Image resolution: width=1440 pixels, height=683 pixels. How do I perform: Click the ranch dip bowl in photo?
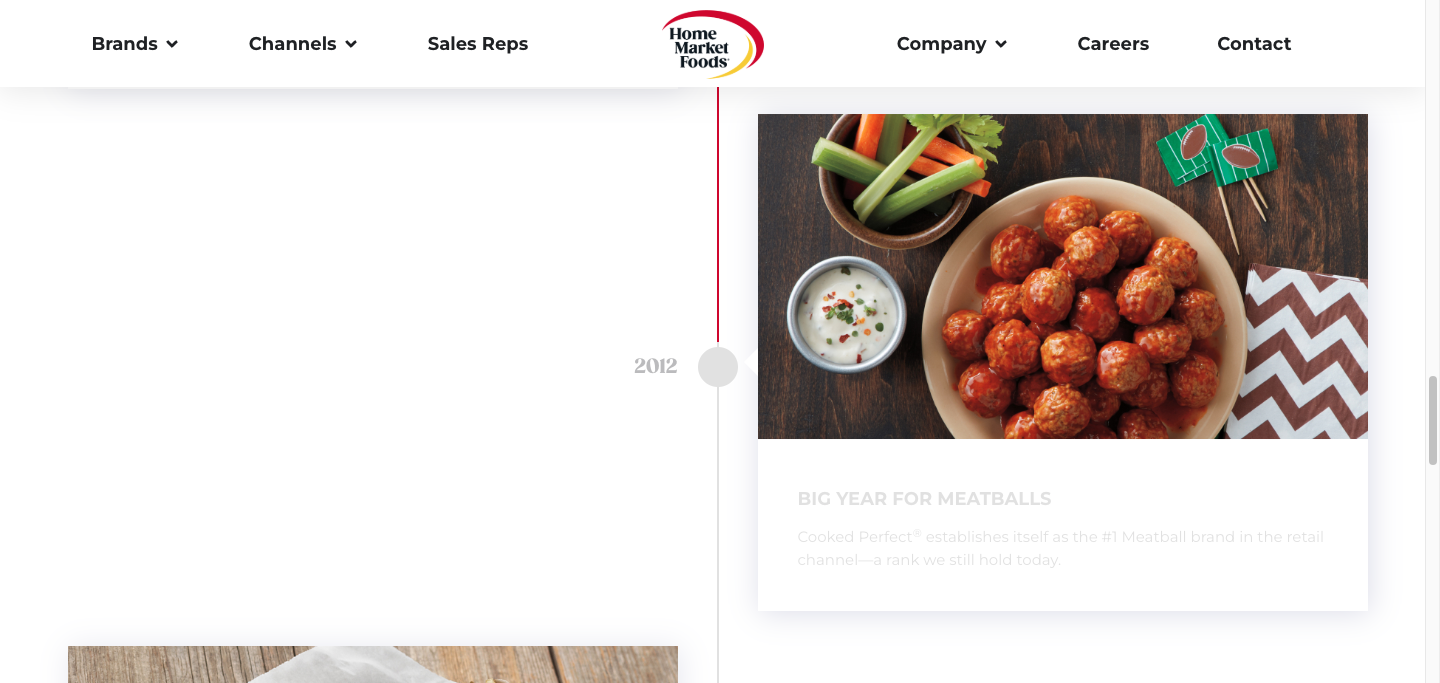(846, 314)
